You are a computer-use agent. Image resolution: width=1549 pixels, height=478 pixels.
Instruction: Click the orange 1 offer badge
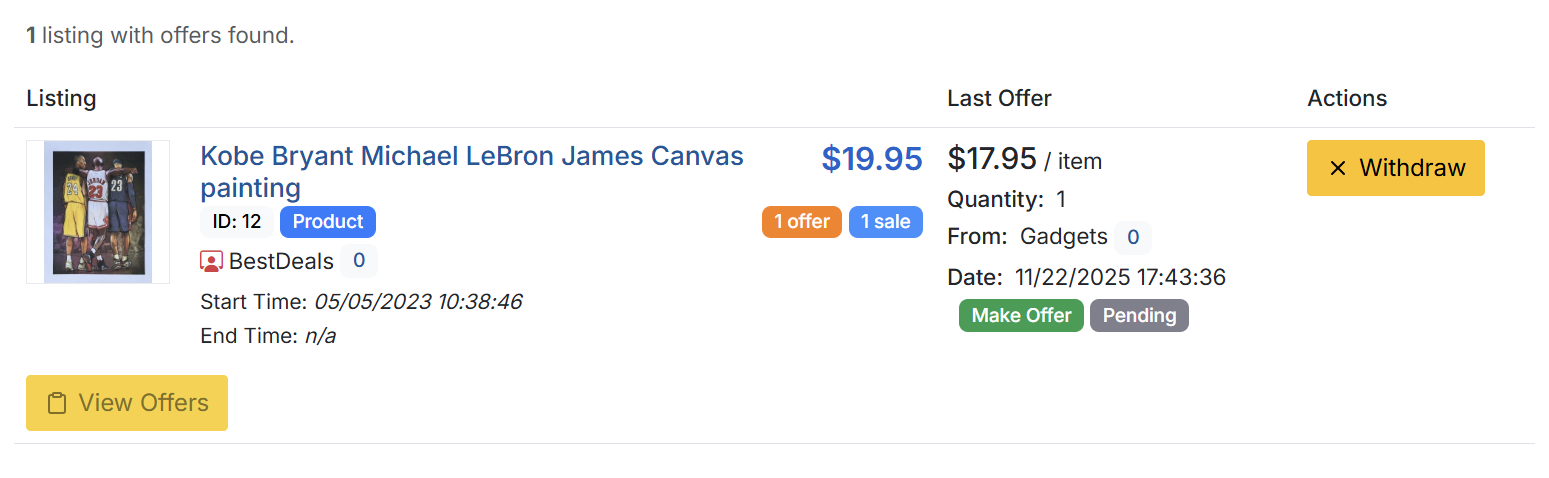tap(801, 222)
